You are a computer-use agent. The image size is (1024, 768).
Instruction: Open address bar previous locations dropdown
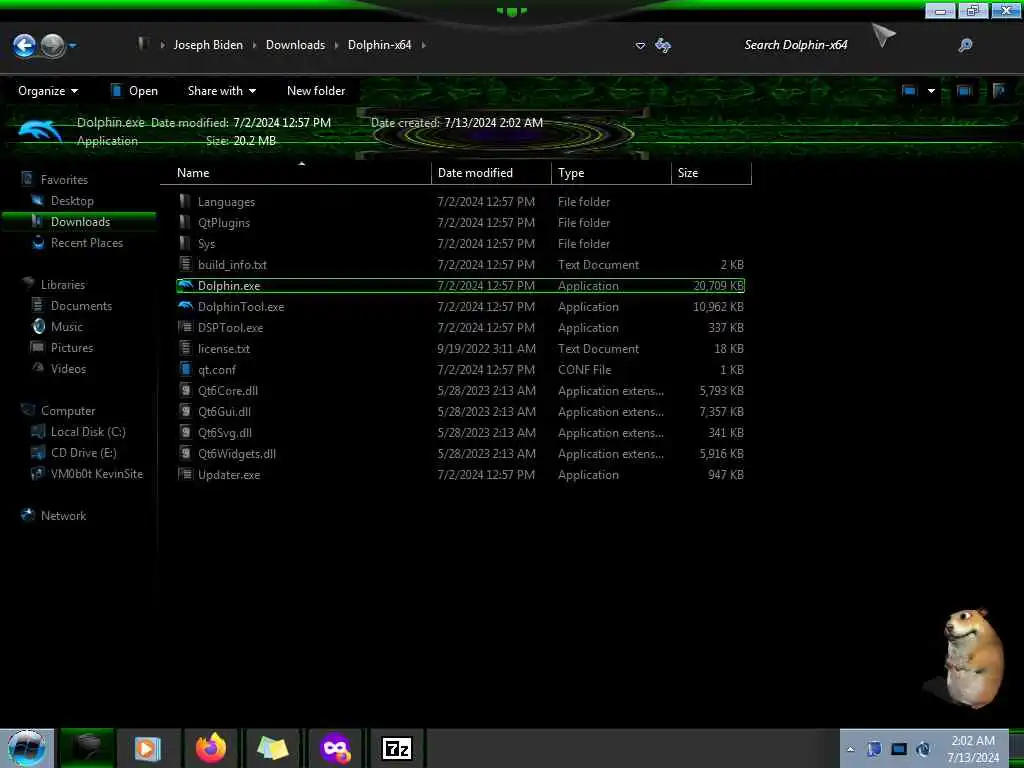point(640,45)
